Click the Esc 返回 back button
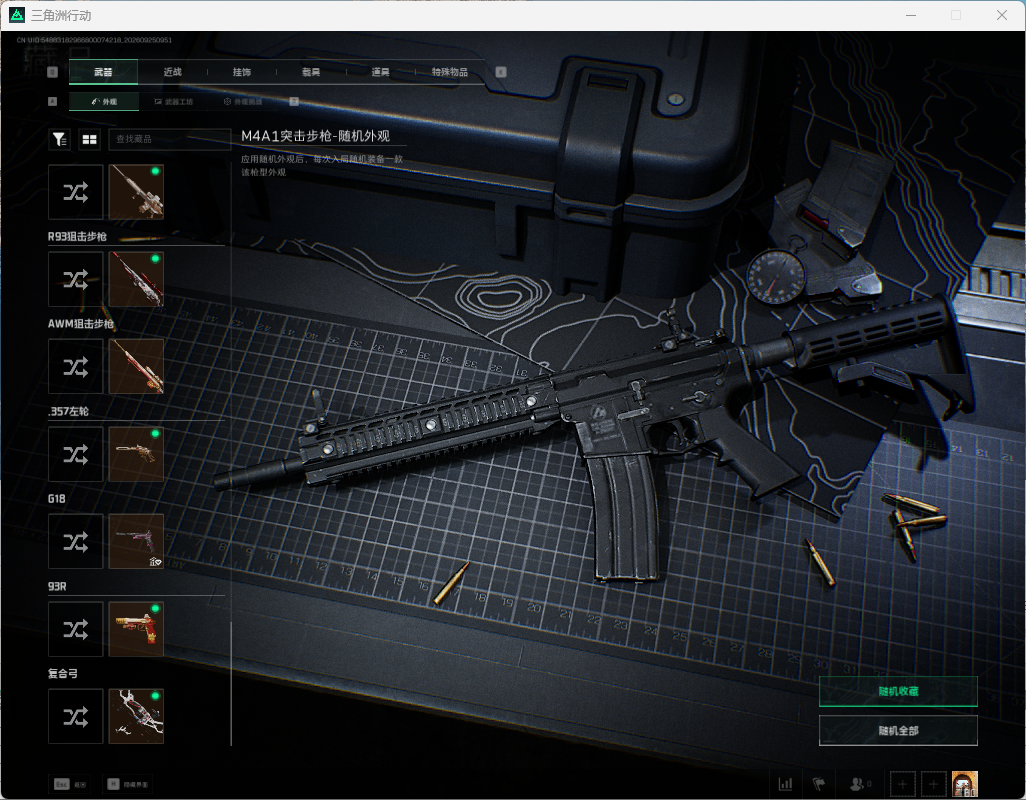This screenshot has height=800, width=1026. [x=71, y=784]
